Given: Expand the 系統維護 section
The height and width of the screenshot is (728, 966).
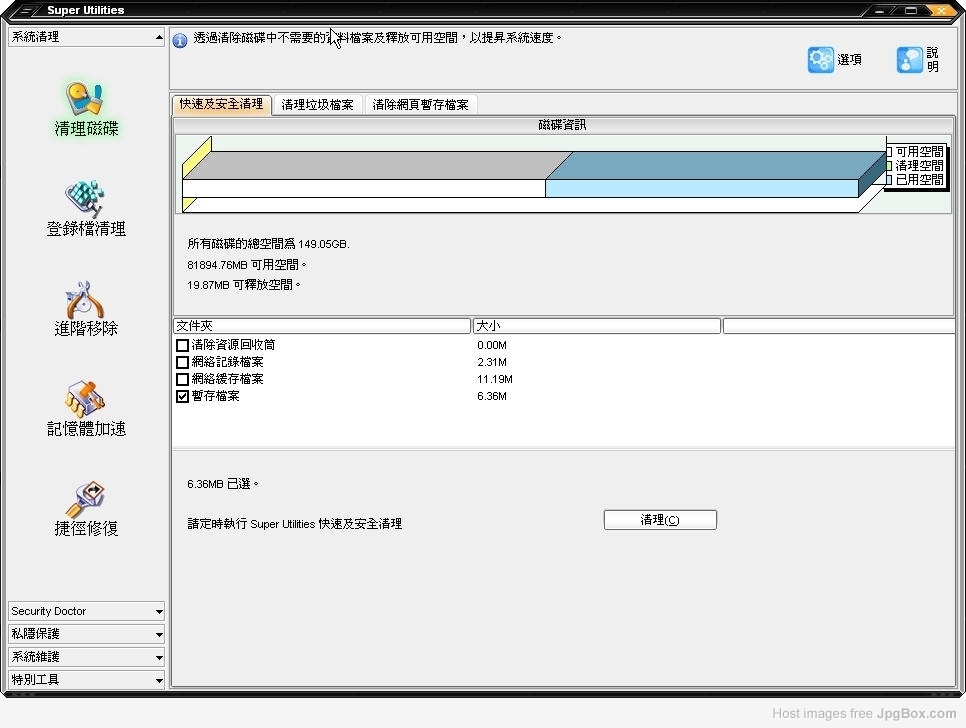Looking at the screenshot, I should 86,657.
